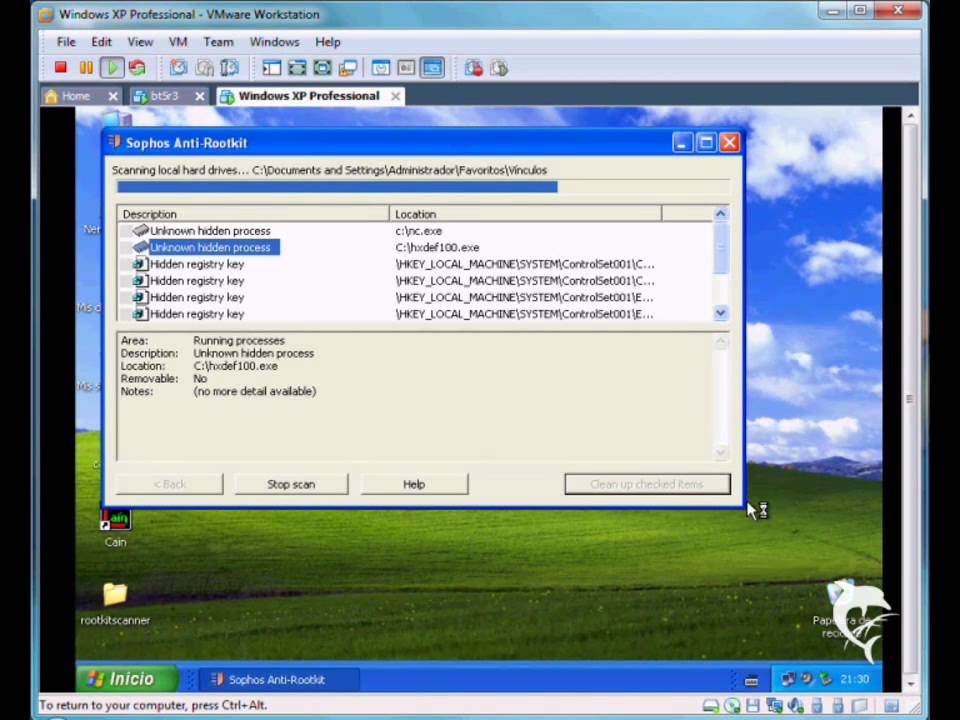Click the red Power Off VM toolbar icon
The height and width of the screenshot is (720, 960).
pos(60,67)
